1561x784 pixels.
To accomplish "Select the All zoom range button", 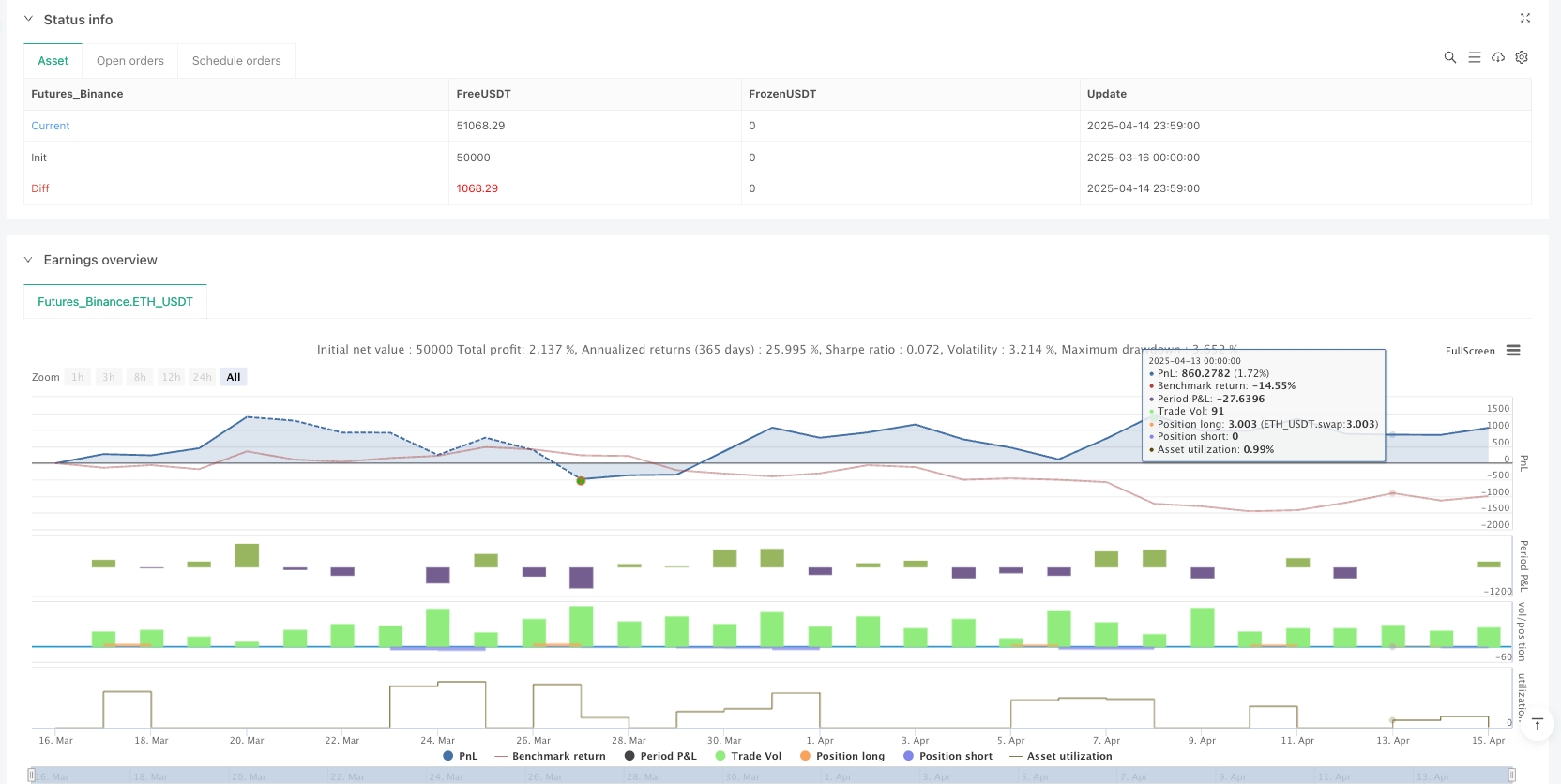I will 234,377.
